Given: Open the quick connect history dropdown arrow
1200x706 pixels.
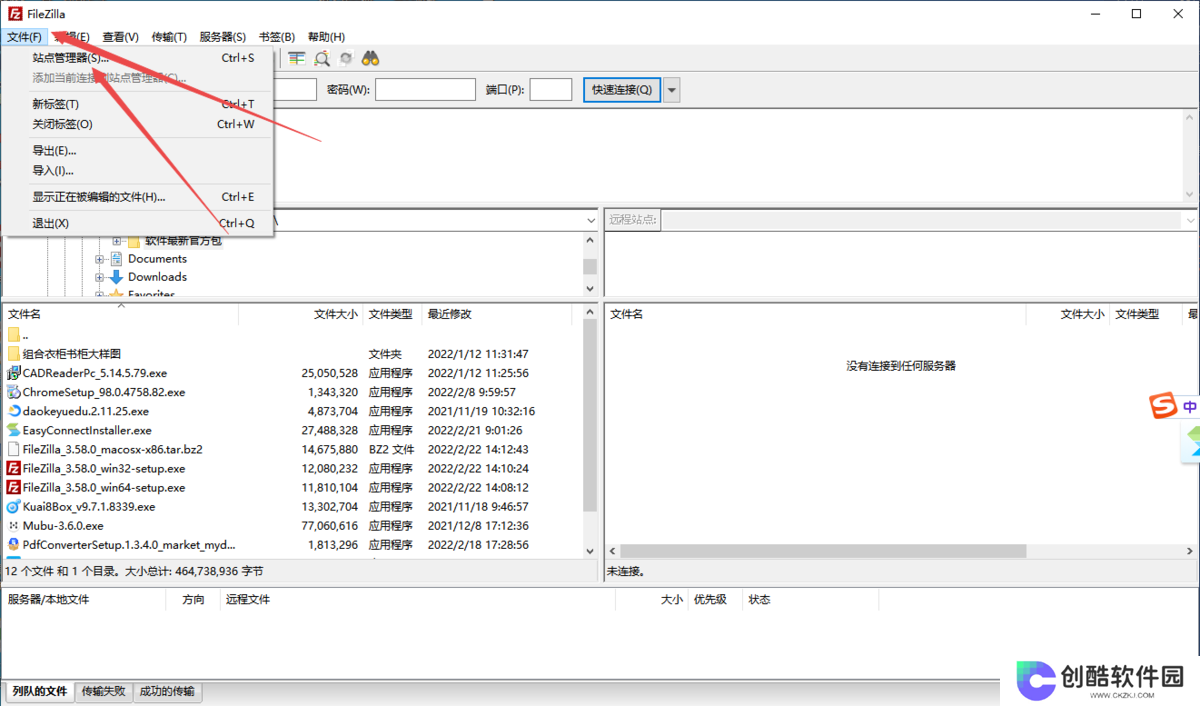Looking at the screenshot, I should click(672, 90).
